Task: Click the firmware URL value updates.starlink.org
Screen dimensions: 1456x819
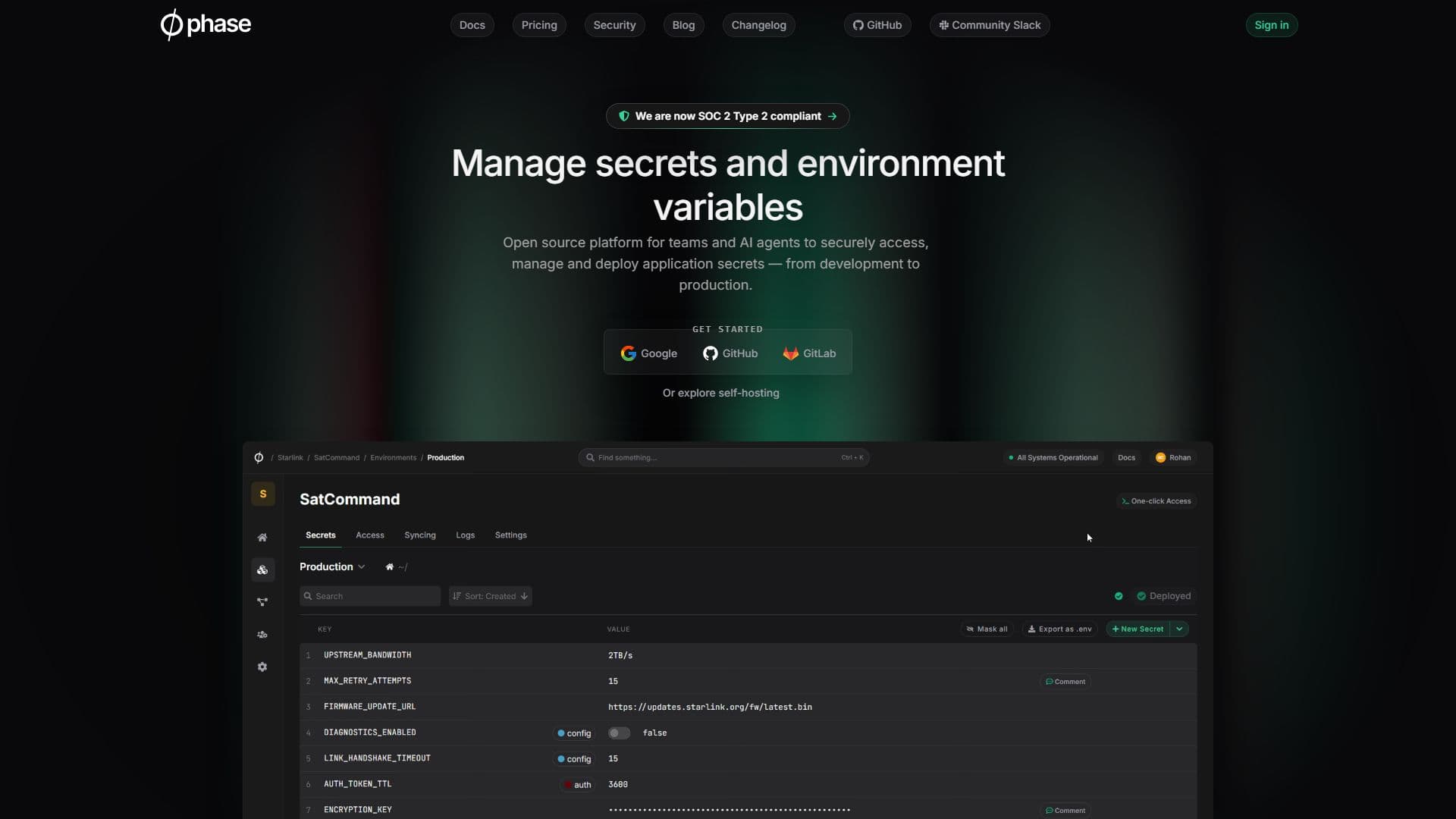Action: [x=710, y=707]
